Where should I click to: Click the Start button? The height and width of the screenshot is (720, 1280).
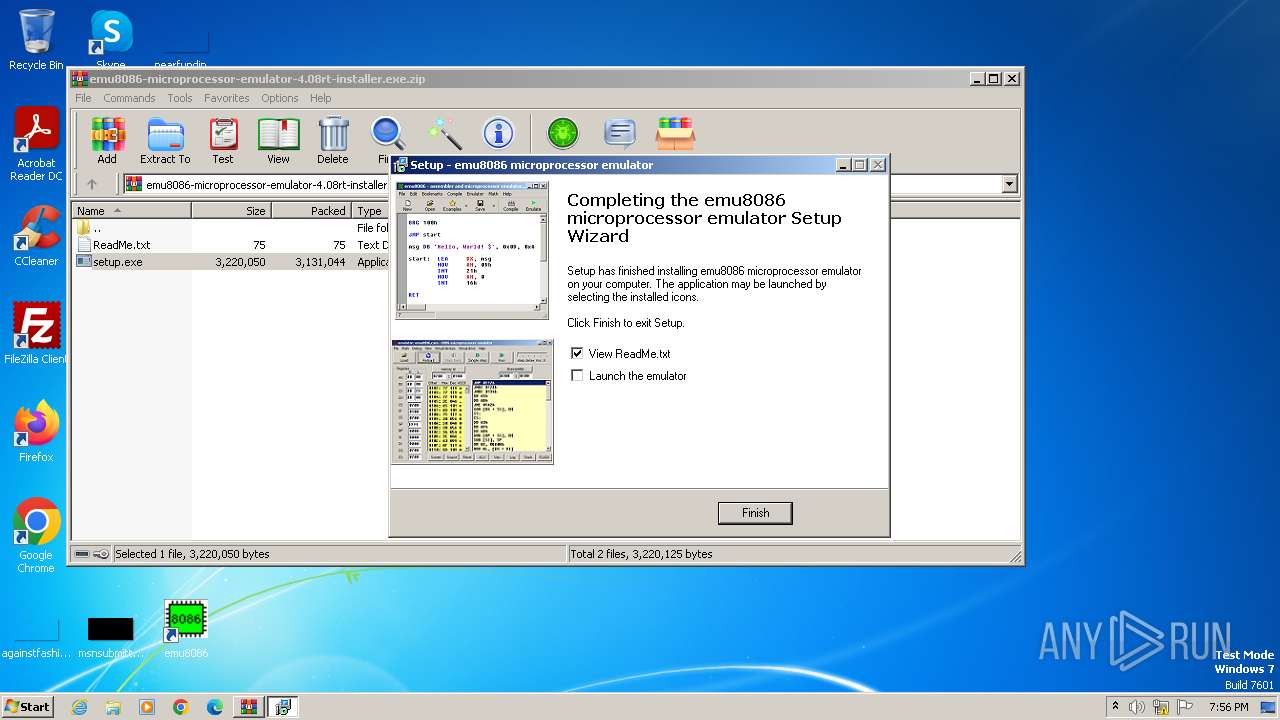(27, 707)
